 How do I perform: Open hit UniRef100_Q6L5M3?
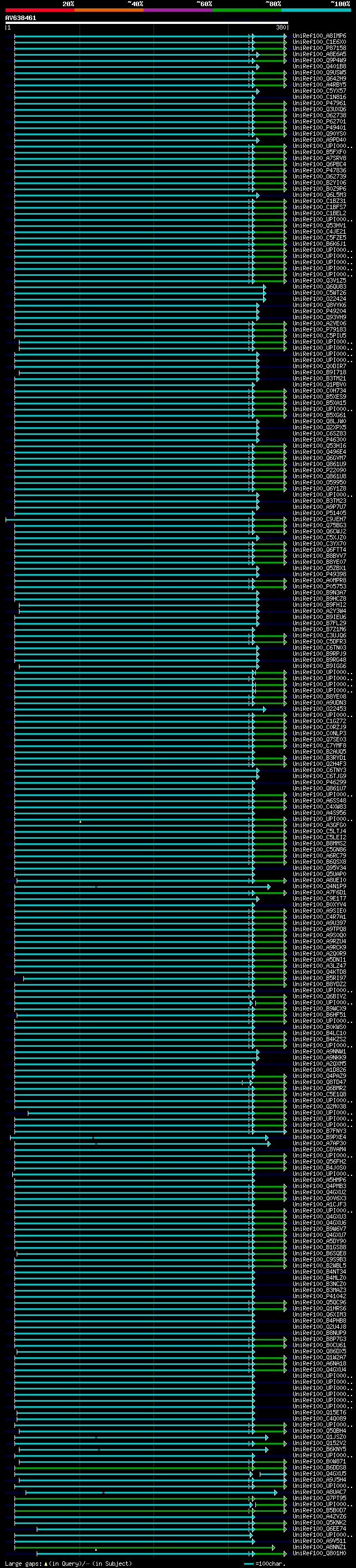[319, 195]
